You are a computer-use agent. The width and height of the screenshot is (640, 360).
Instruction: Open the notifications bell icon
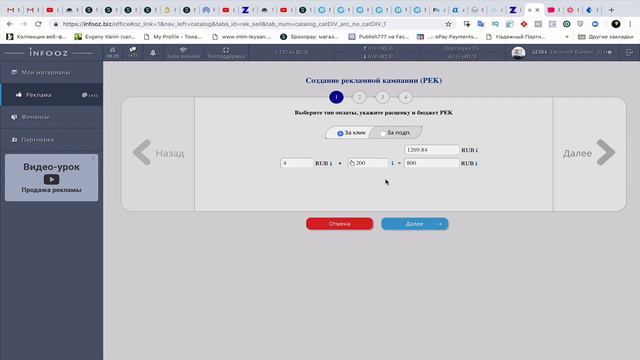pos(153,53)
